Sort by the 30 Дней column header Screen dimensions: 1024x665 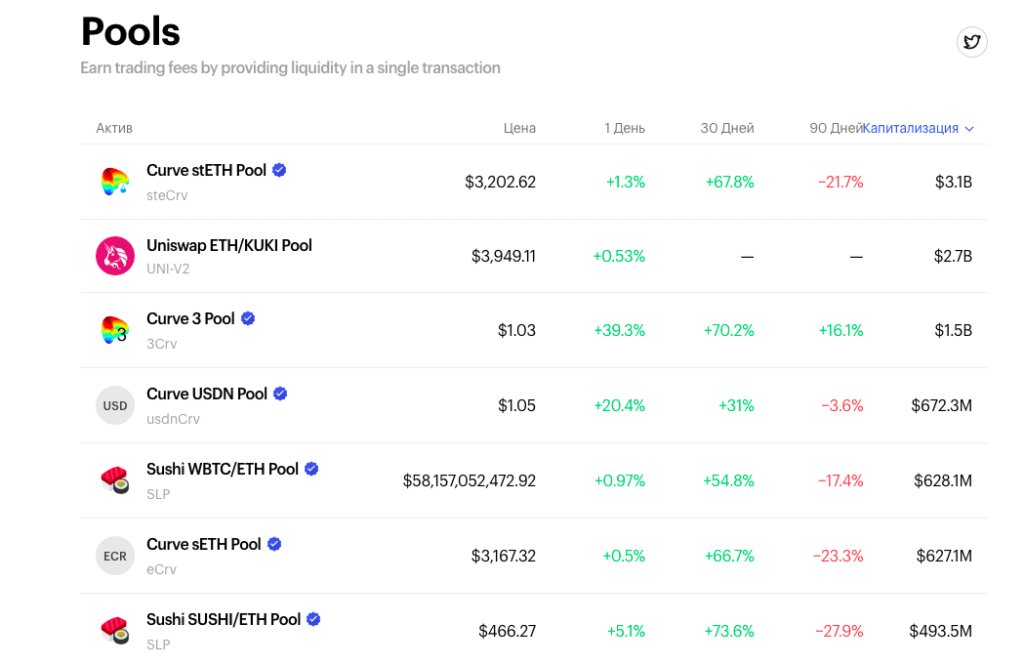click(x=727, y=128)
